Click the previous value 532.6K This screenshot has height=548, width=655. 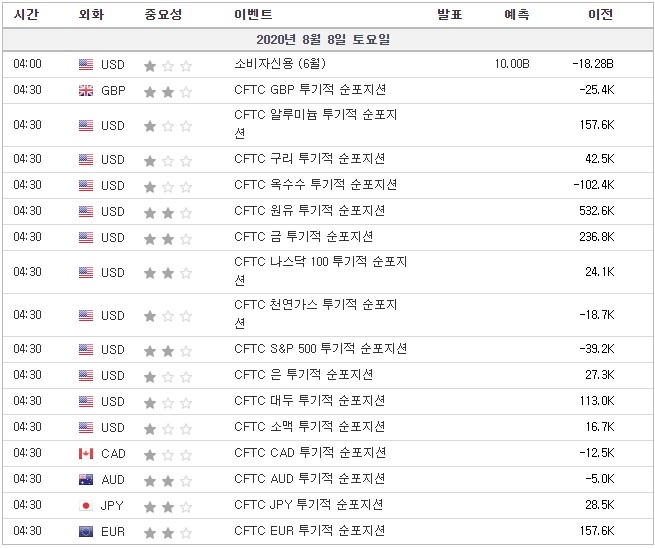click(x=597, y=211)
